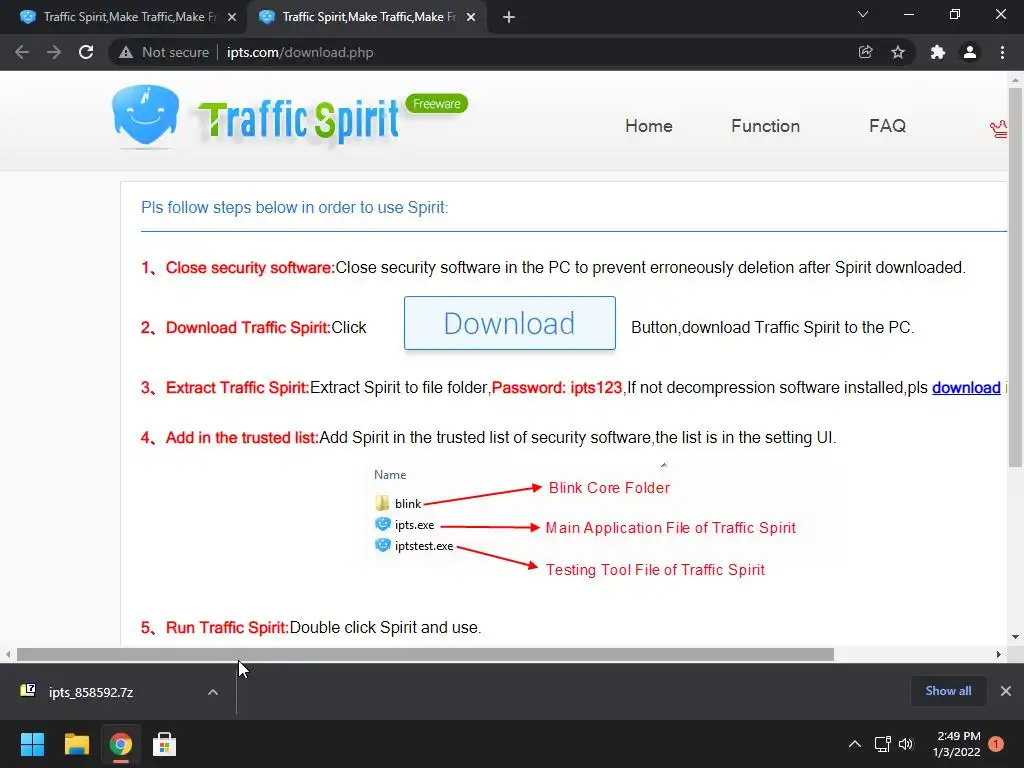The height and width of the screenshot is (768, 1024).
Task: Click the horizontal scrollbar right arrow
Action: [999, 654]
